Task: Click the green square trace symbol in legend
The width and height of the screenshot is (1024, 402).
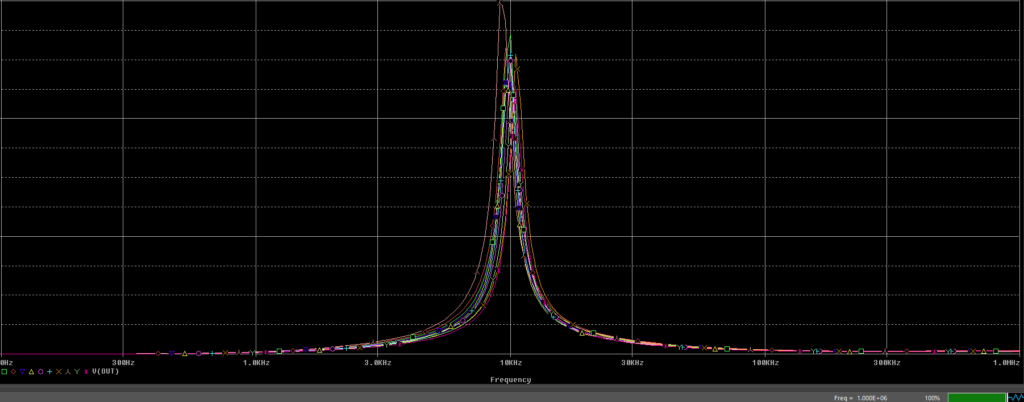Action: point(4,371)
